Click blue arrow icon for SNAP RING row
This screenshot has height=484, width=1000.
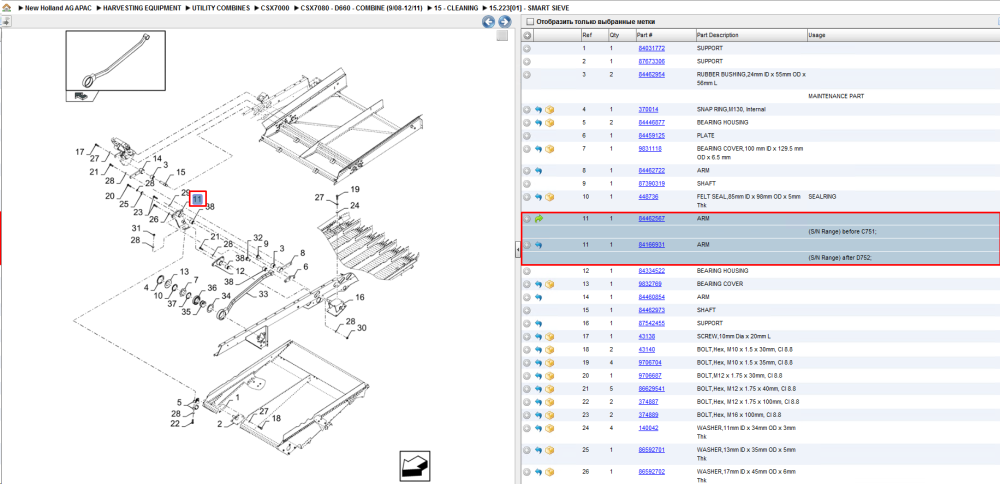pyautogui.click(x=538, y=110)
